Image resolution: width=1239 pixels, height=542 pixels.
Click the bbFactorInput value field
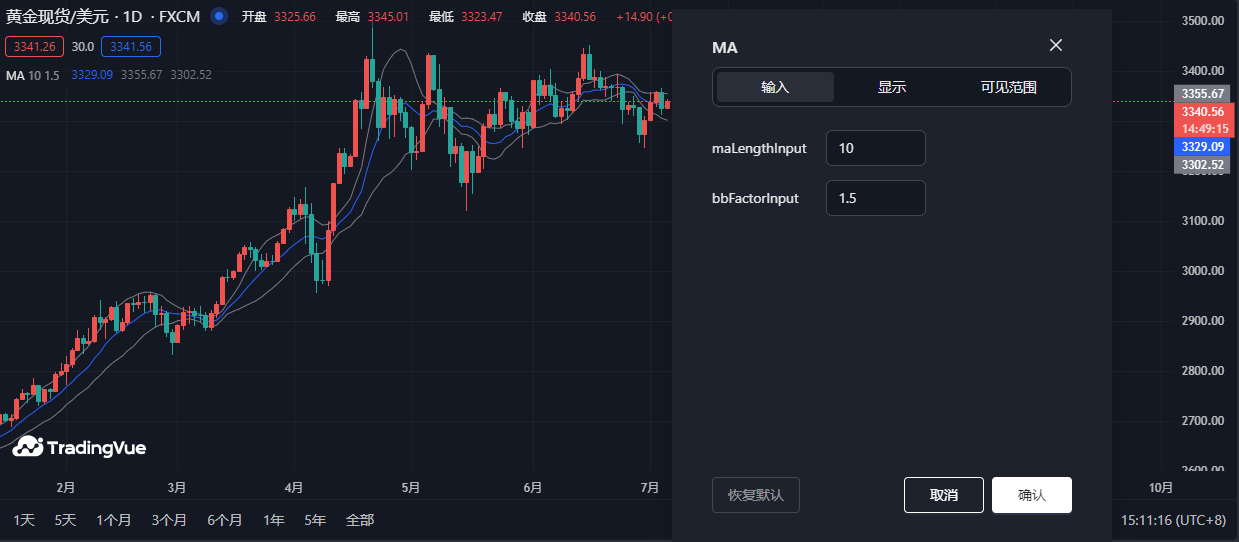875,198
